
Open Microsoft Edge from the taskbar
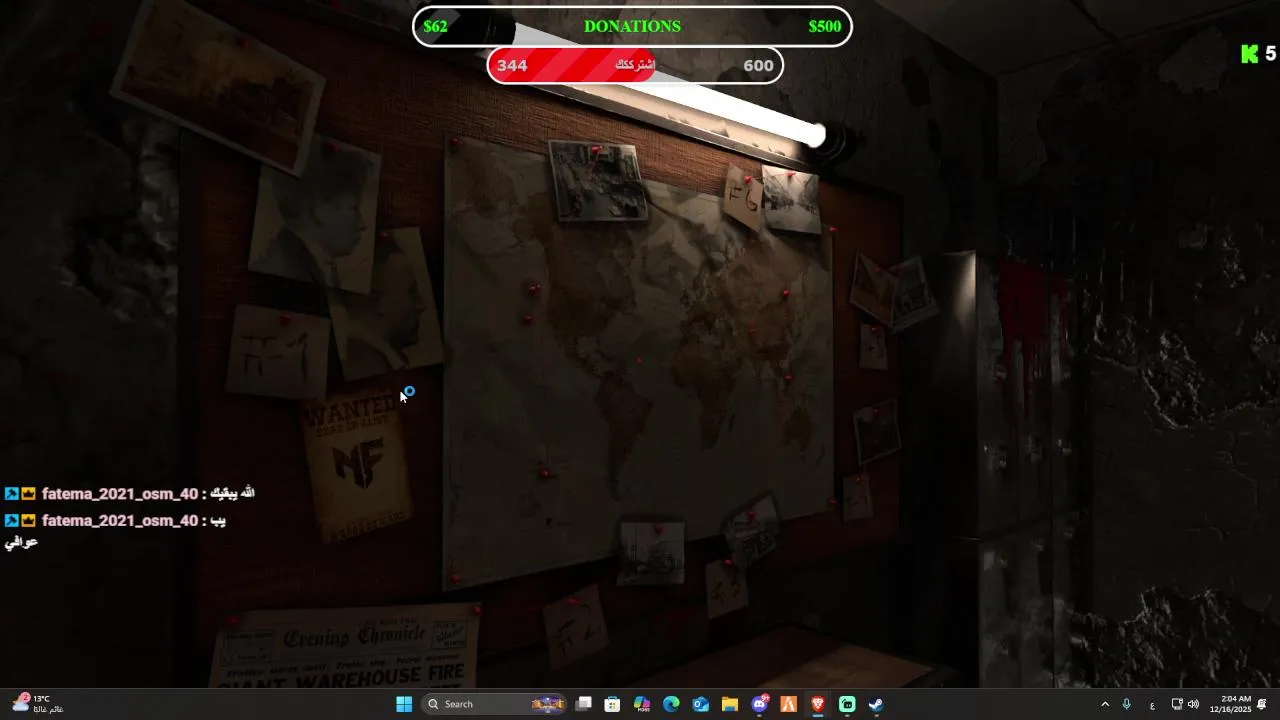point(671,704)
